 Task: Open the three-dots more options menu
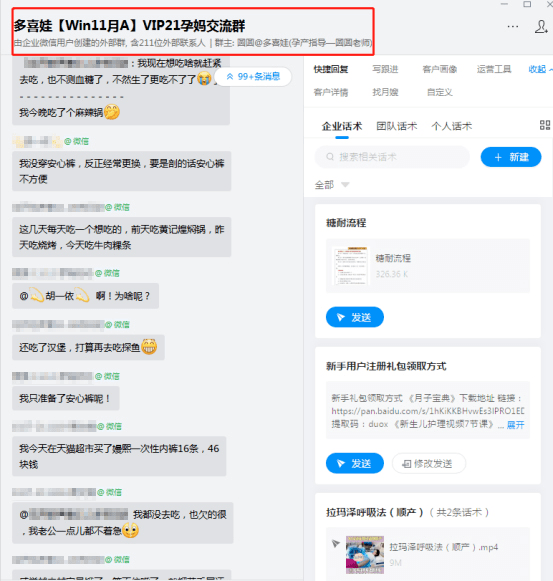click(x=513, y=27)
